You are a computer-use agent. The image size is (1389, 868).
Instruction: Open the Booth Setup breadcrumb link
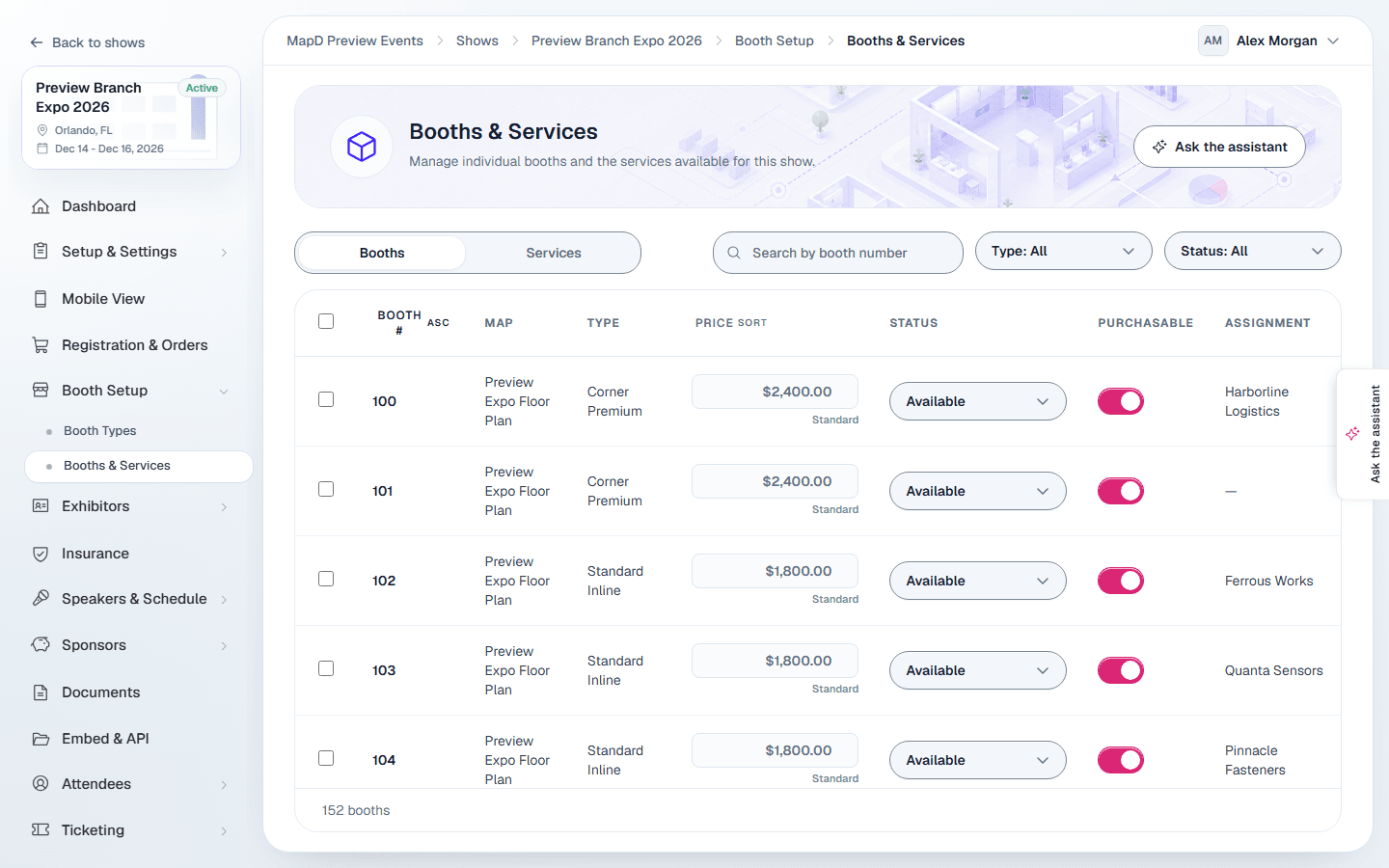click(775, 41)
